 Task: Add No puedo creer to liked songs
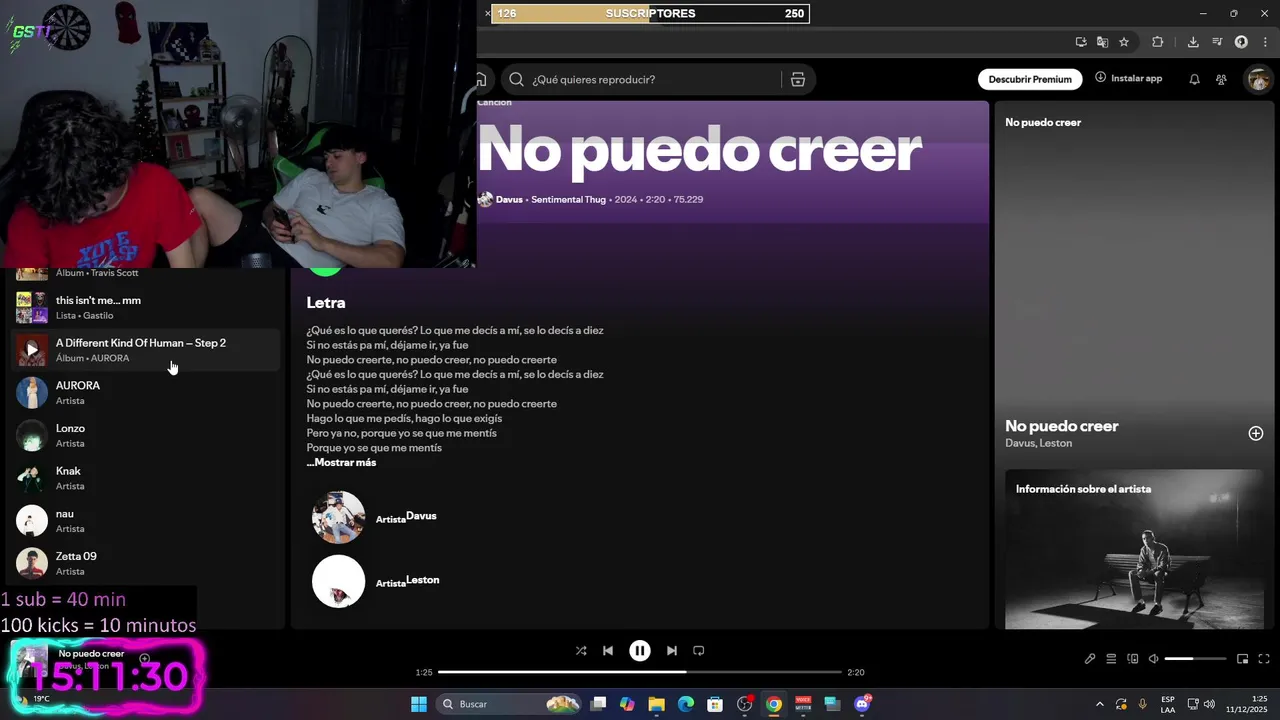1256,433
